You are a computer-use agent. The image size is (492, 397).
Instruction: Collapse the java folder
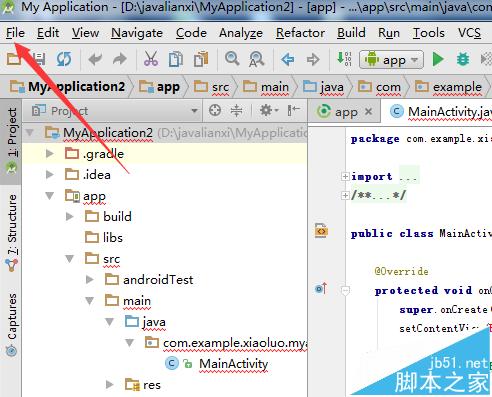tap(110, 322)
